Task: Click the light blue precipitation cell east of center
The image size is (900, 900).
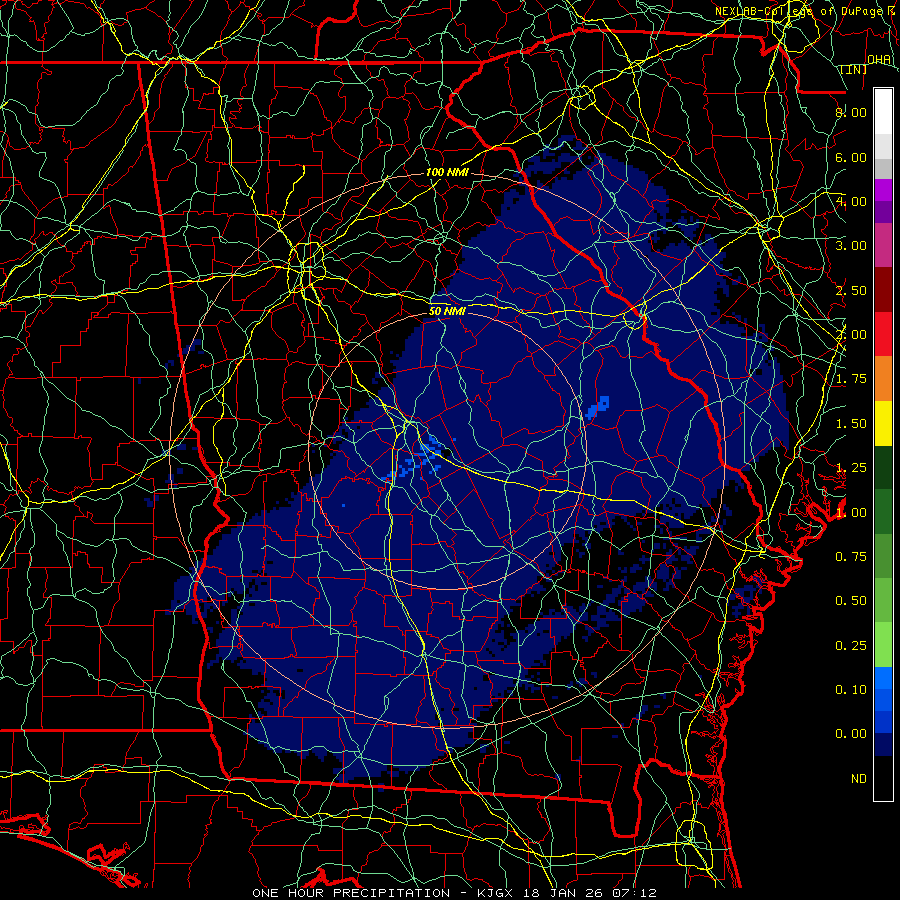Action: point(598,408)
